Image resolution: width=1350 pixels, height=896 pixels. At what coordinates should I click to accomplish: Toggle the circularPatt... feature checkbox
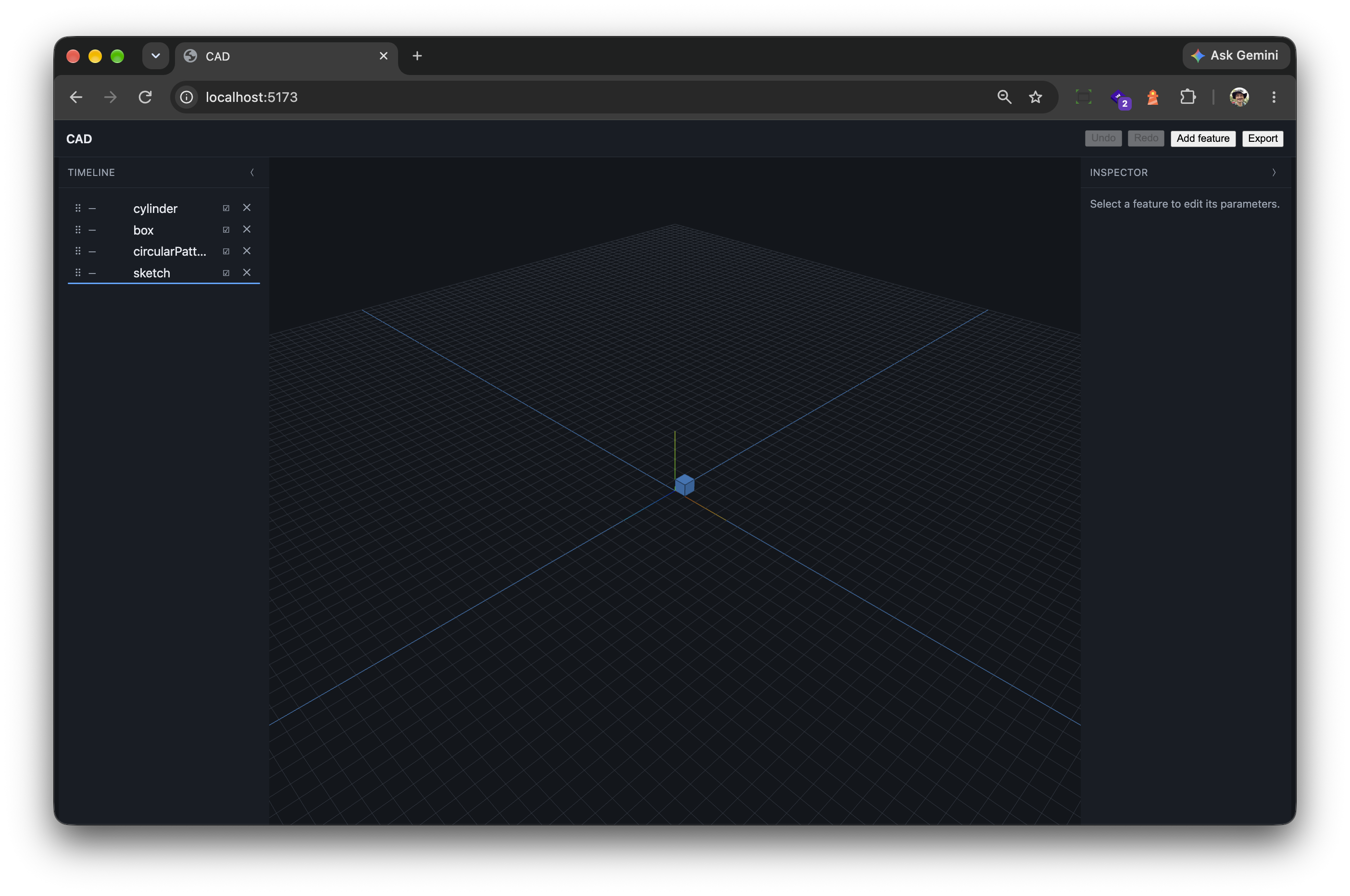click(226, 251)
